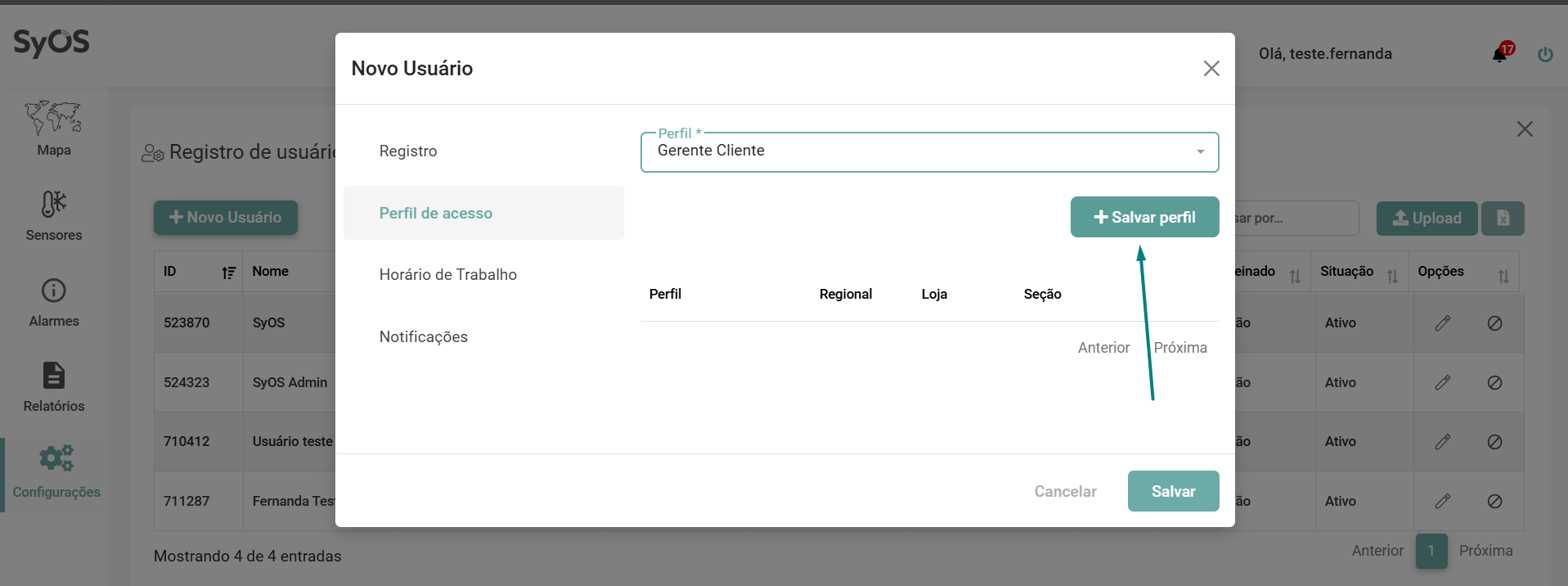Open the Mapa world map icon
Screen dimensions: 1568x586
click(x=53, y=119)
